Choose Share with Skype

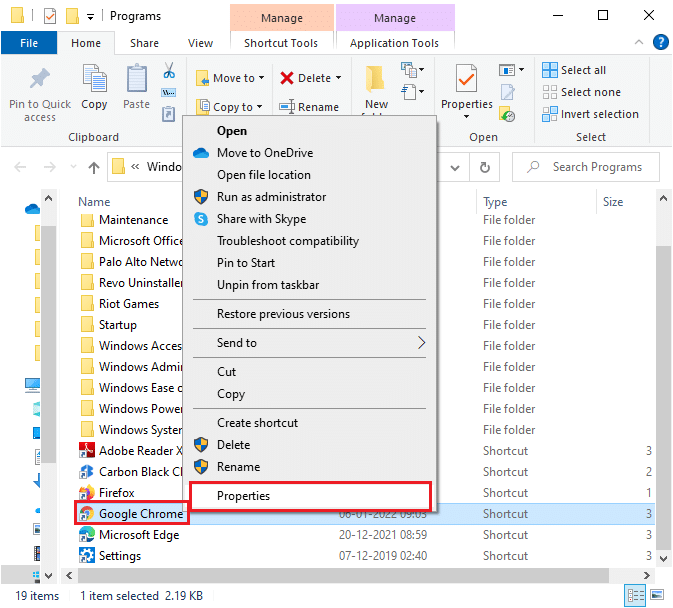pos(309,219)
